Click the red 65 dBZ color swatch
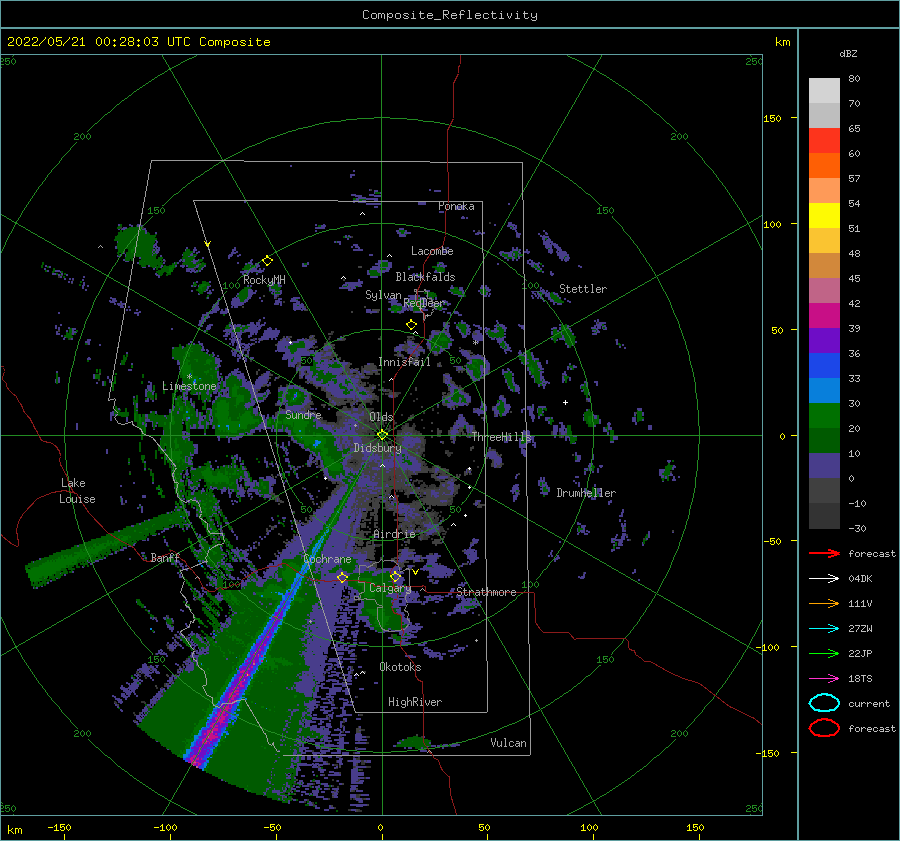Screen dimensions: 900x841 pyautogui.click(x=824, y=140)
